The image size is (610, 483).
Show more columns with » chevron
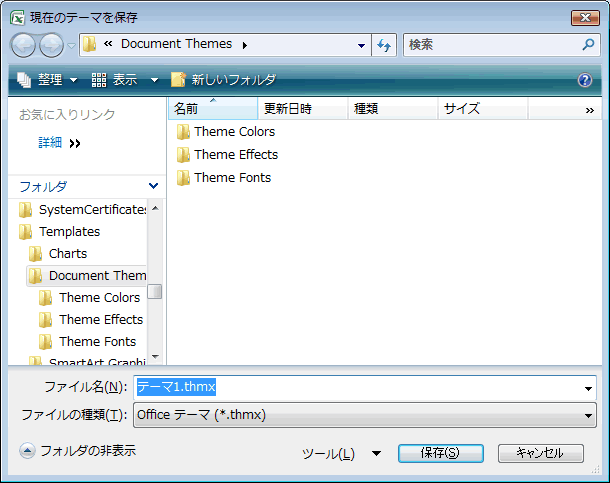tap(589, 110)
